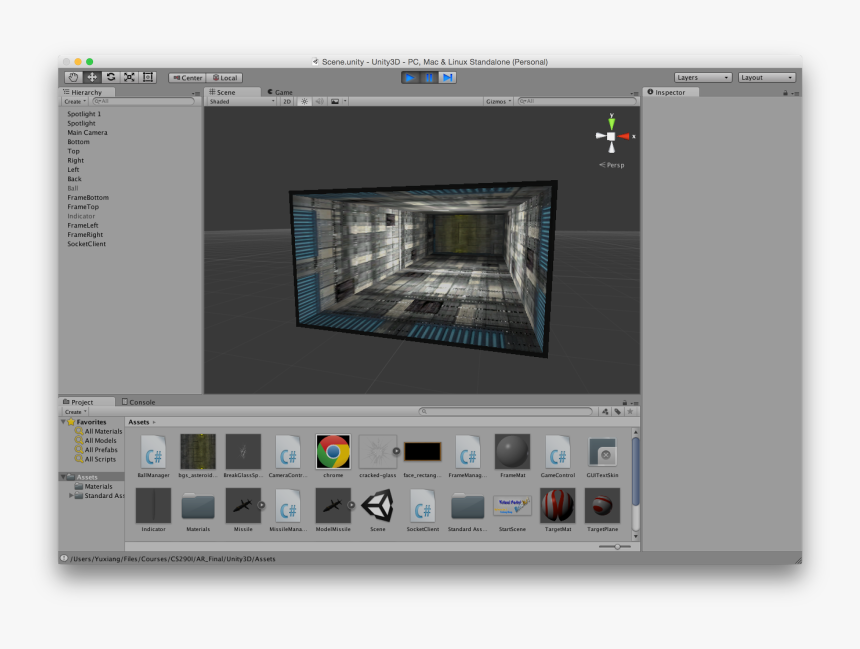
Task: Select Materials folder in project tree
Action: point(94,487)
